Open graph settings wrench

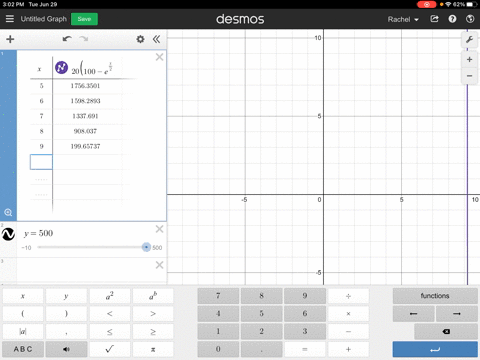coord(469,40)
